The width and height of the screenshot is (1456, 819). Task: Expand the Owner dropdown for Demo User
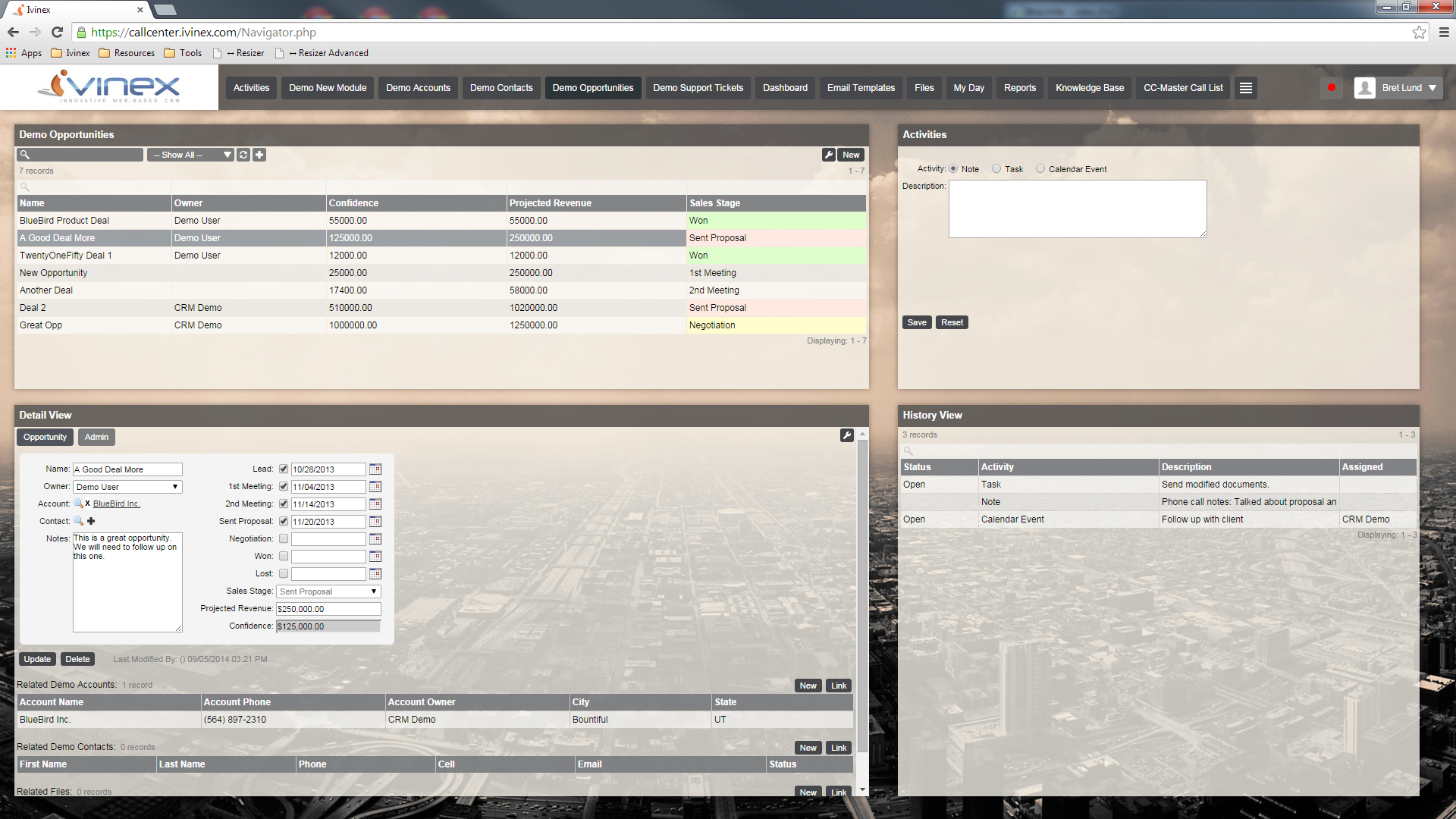point(174,486)
